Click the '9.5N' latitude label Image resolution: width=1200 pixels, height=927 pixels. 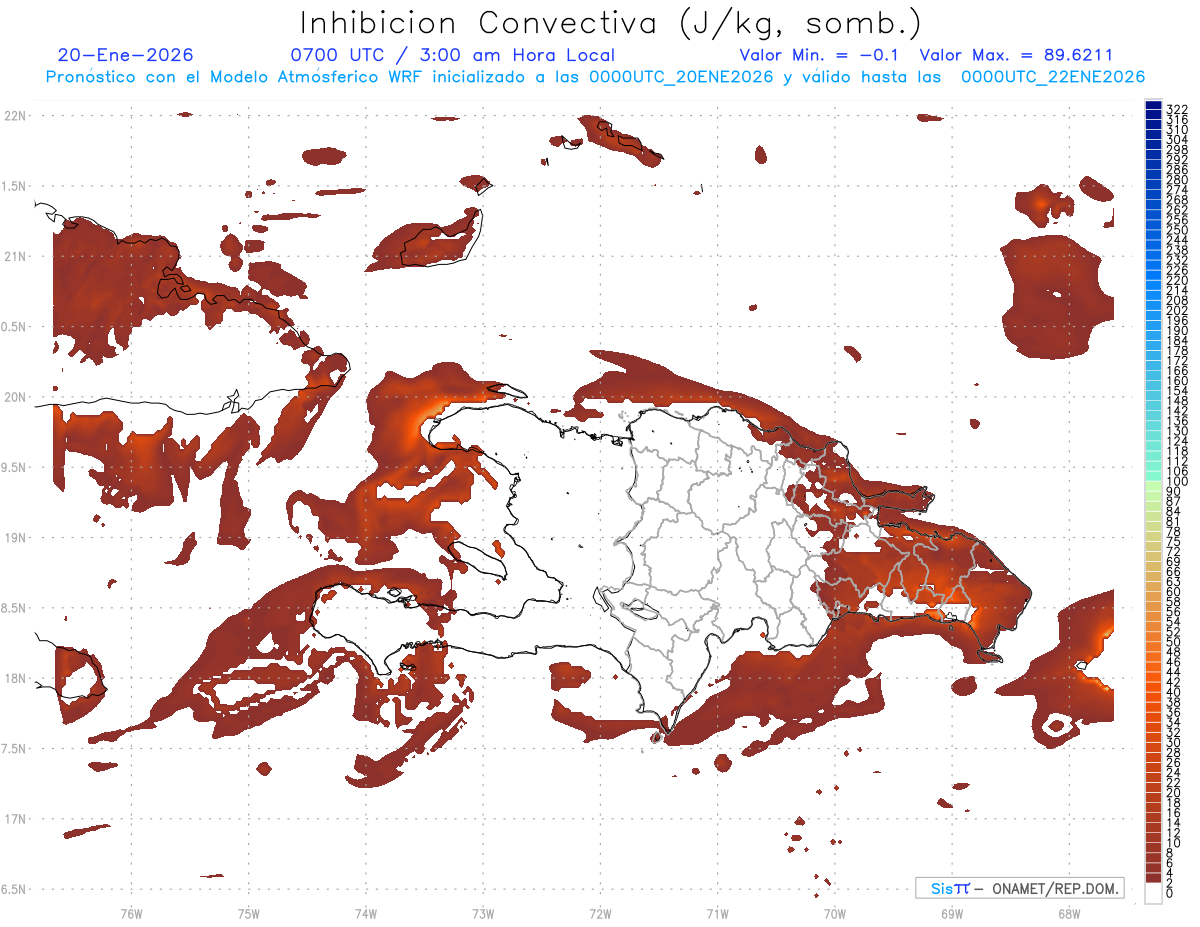pyautogui.click(x=15, y=467)
